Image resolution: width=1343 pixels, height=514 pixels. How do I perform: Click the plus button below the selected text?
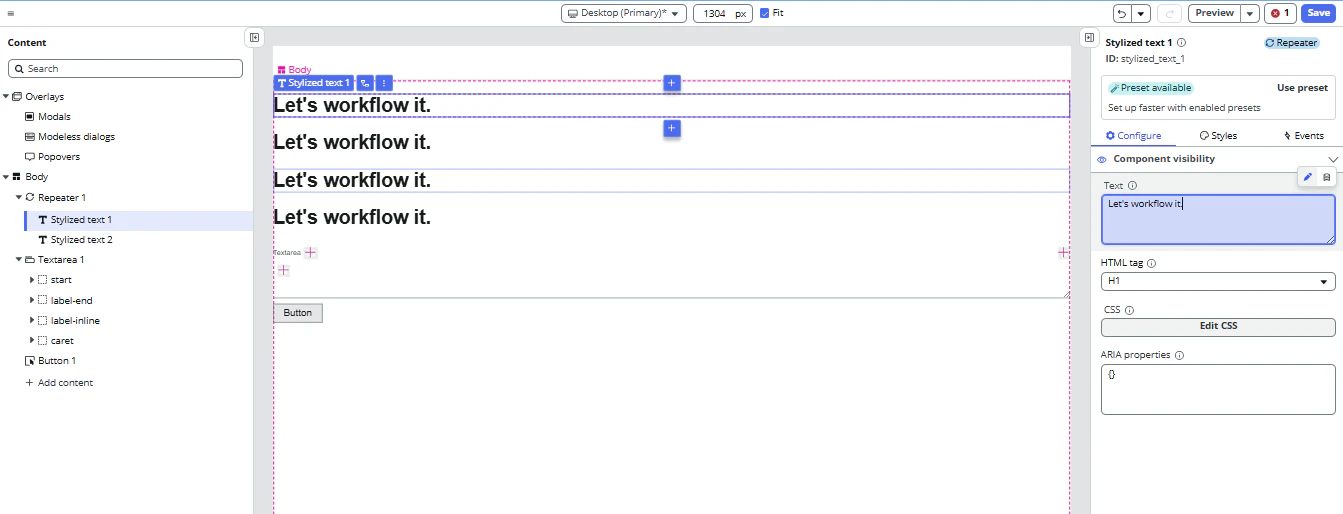(672, 128)
